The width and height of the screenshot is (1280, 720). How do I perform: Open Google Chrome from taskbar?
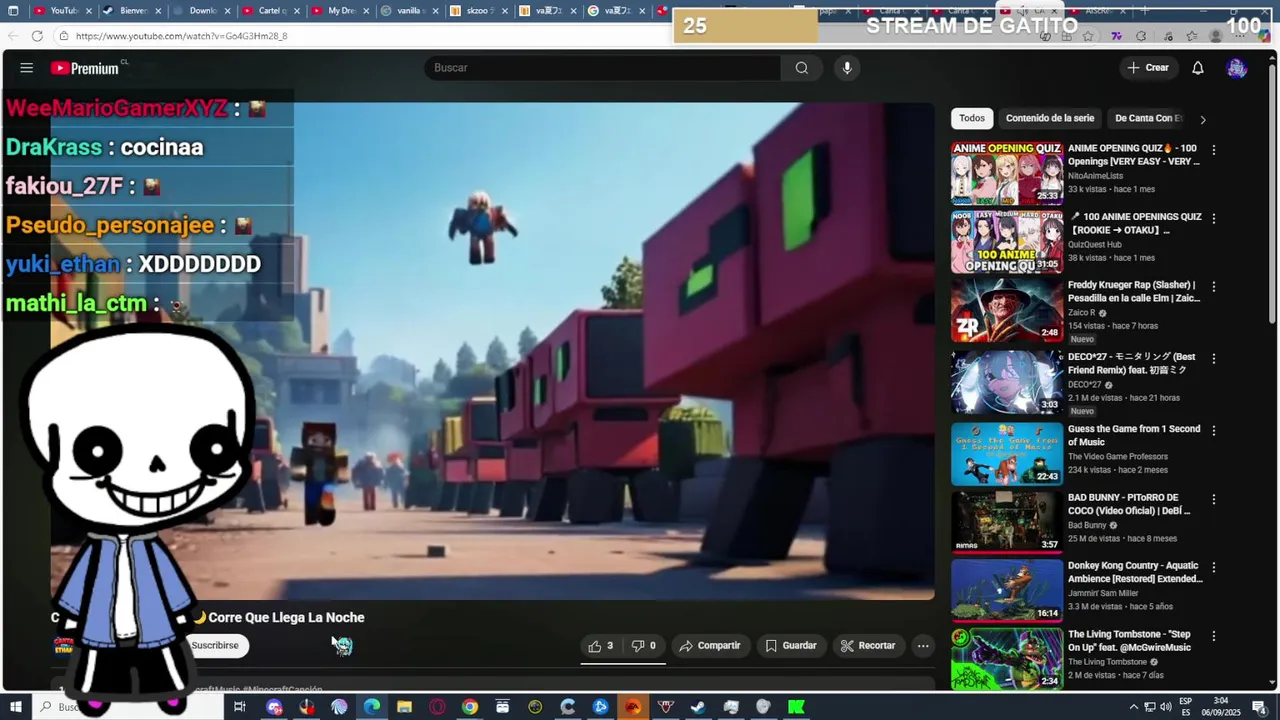[x=470, y=707]
